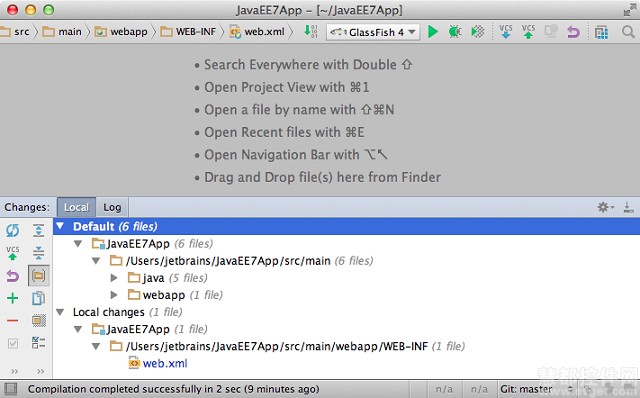Switch to the Log tab

[112, 207]
